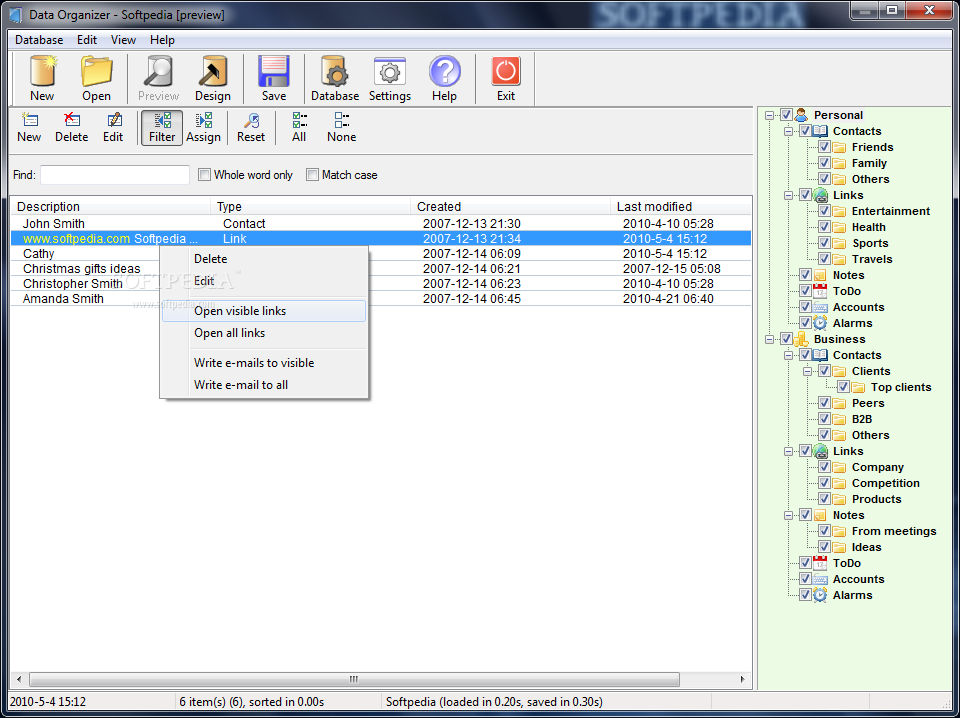Click the red Exit power icon
The width and height of the screenshot is (960, 718).
point(506,78)
